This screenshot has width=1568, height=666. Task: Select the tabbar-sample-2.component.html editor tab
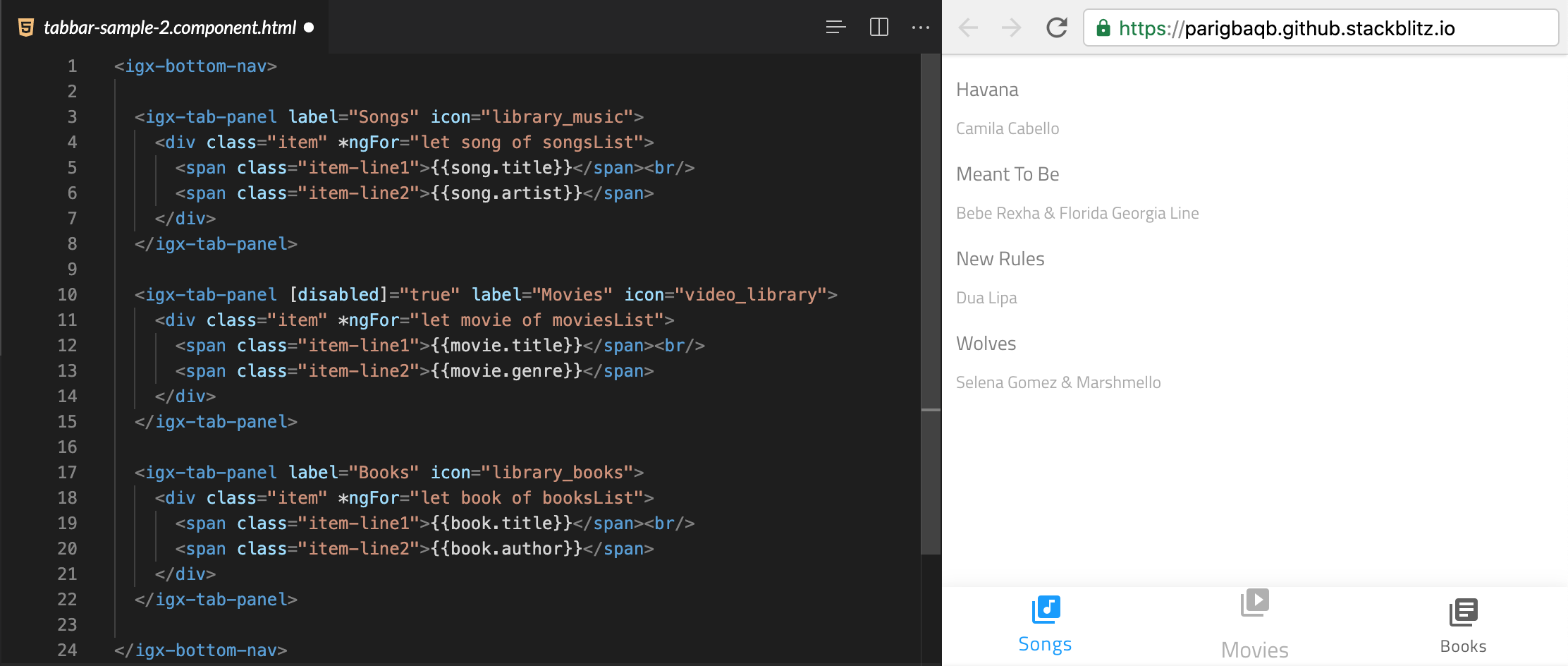165,28
